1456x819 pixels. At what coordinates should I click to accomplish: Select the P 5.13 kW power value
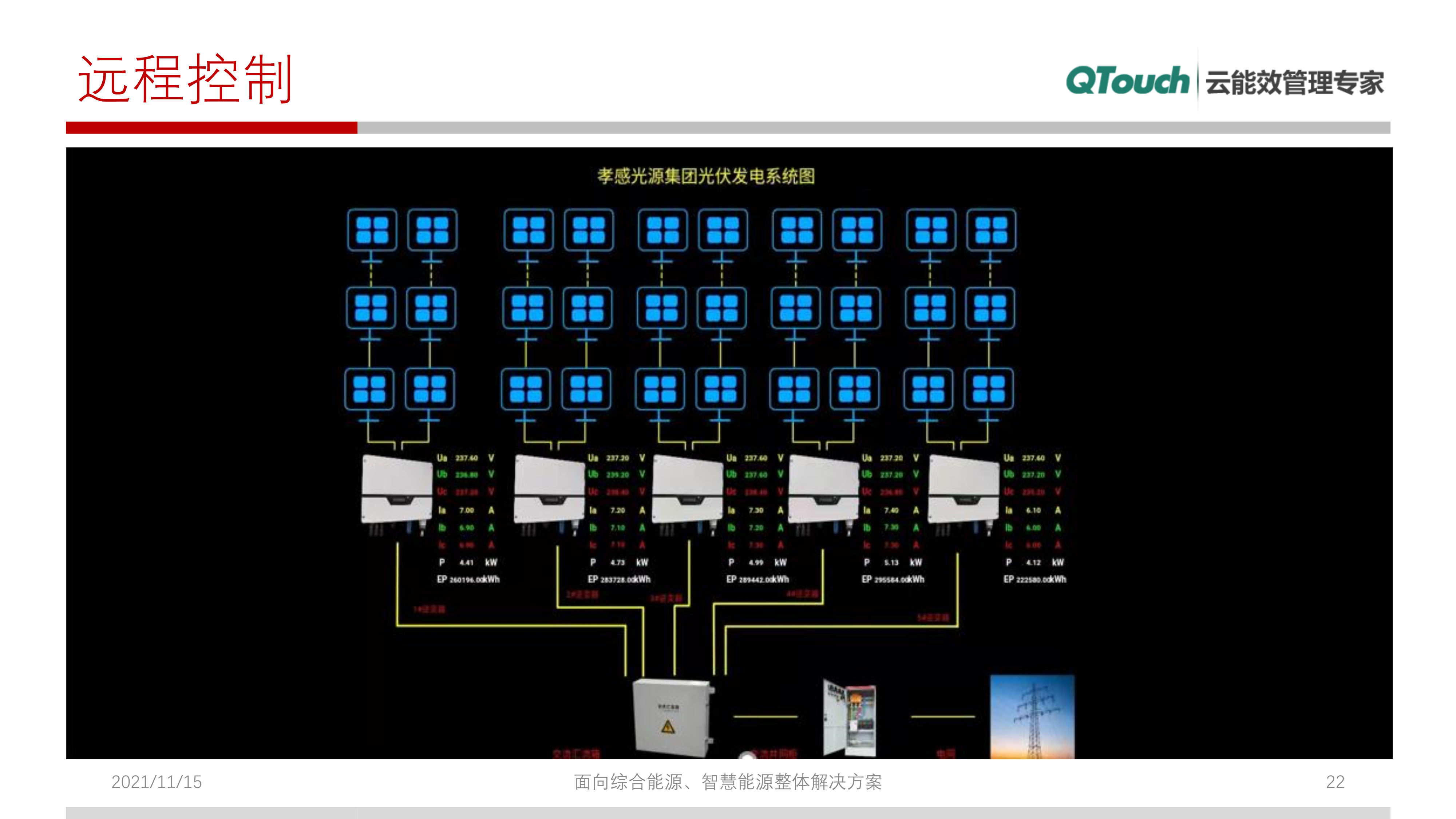[x=891, y=562]
